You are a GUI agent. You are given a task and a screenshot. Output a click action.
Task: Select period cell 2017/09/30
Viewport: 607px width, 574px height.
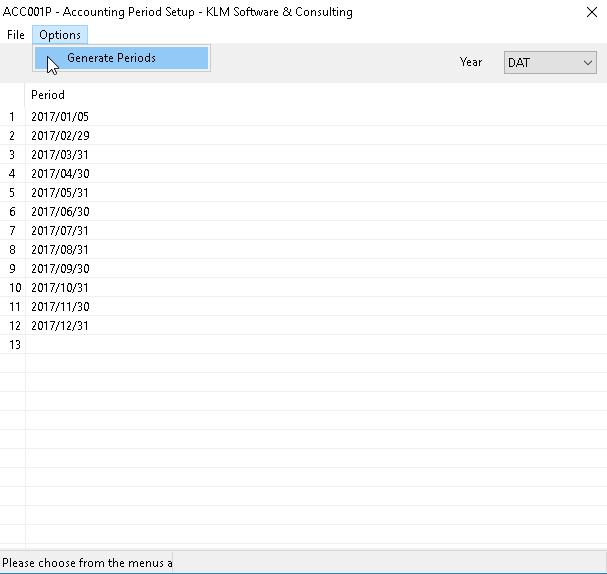[x=316, y=268]
